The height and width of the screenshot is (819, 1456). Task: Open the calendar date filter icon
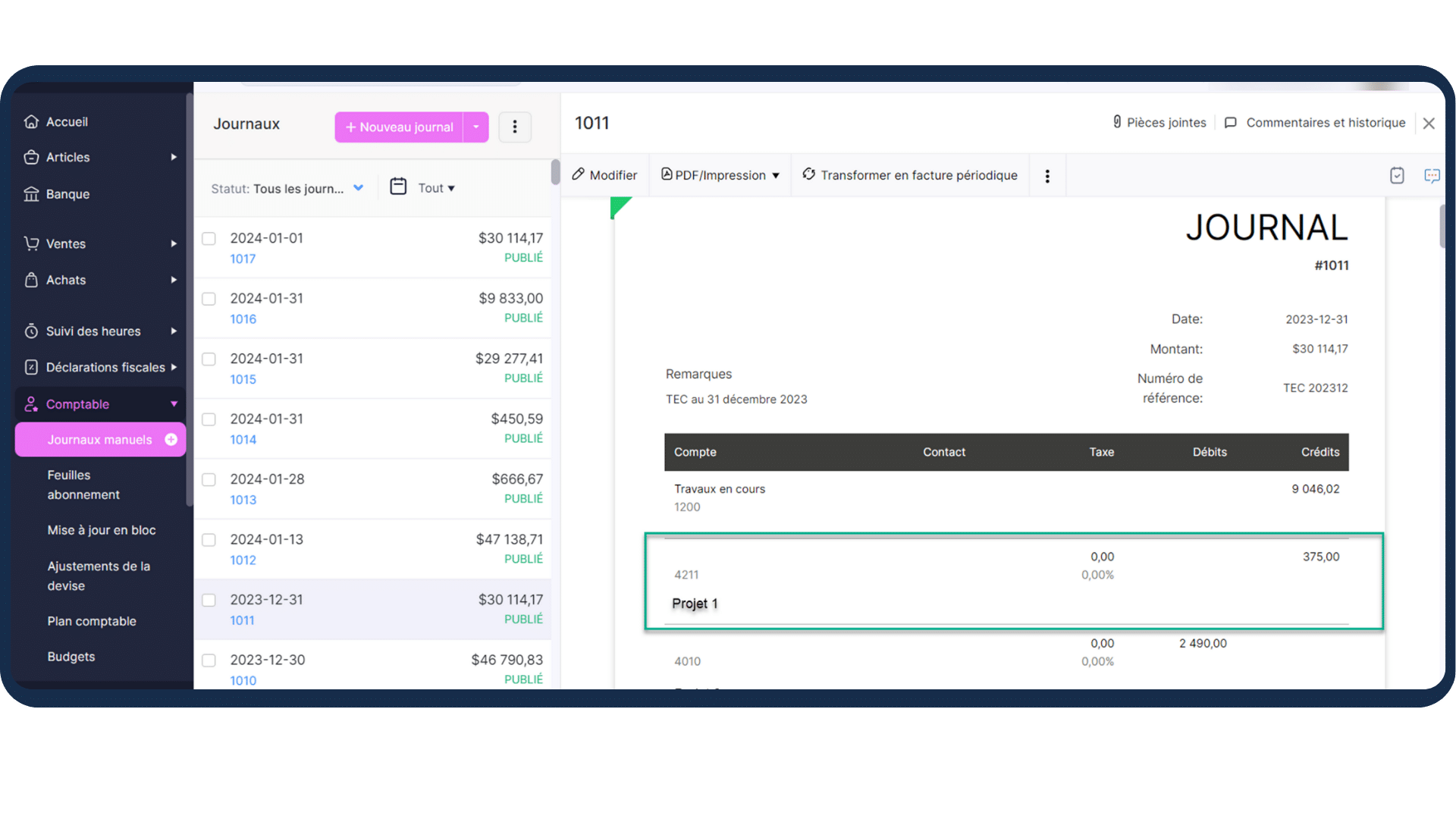pos(398,187)
